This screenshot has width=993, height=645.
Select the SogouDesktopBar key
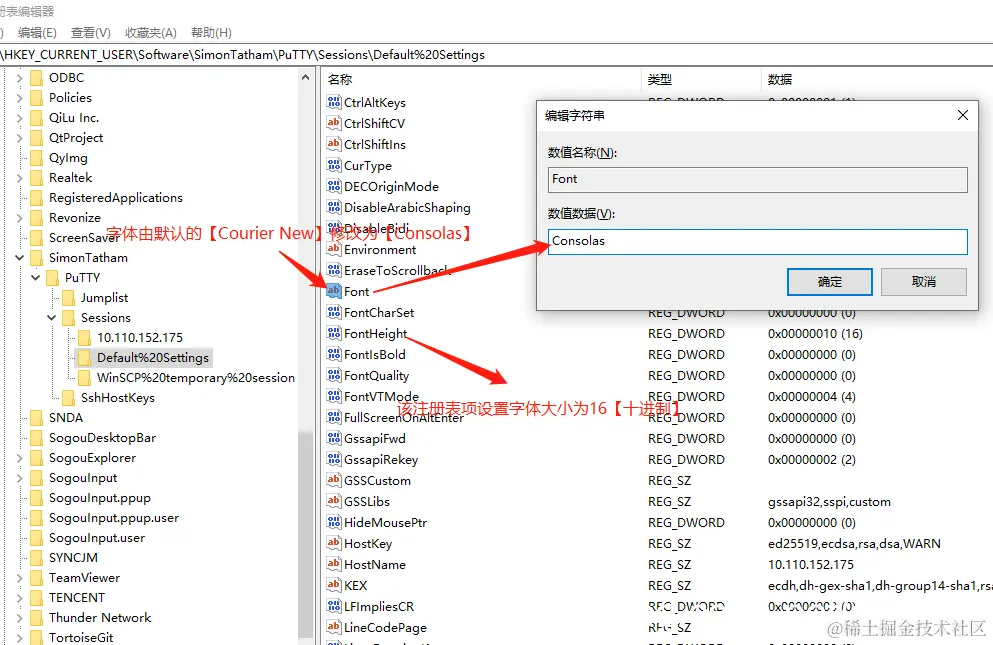(102, 438)
